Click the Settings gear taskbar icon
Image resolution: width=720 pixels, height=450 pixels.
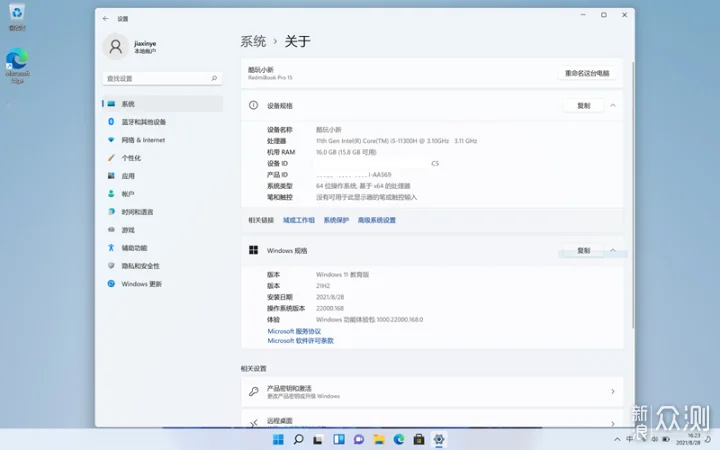(x=439, y=439)
